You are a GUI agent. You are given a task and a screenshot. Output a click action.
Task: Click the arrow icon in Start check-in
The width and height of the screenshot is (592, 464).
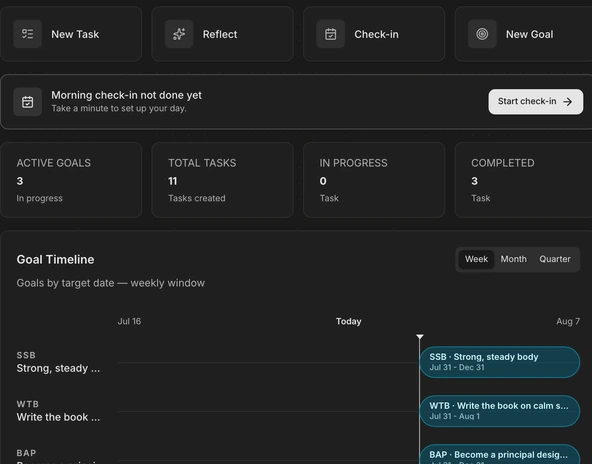(567, 102)
